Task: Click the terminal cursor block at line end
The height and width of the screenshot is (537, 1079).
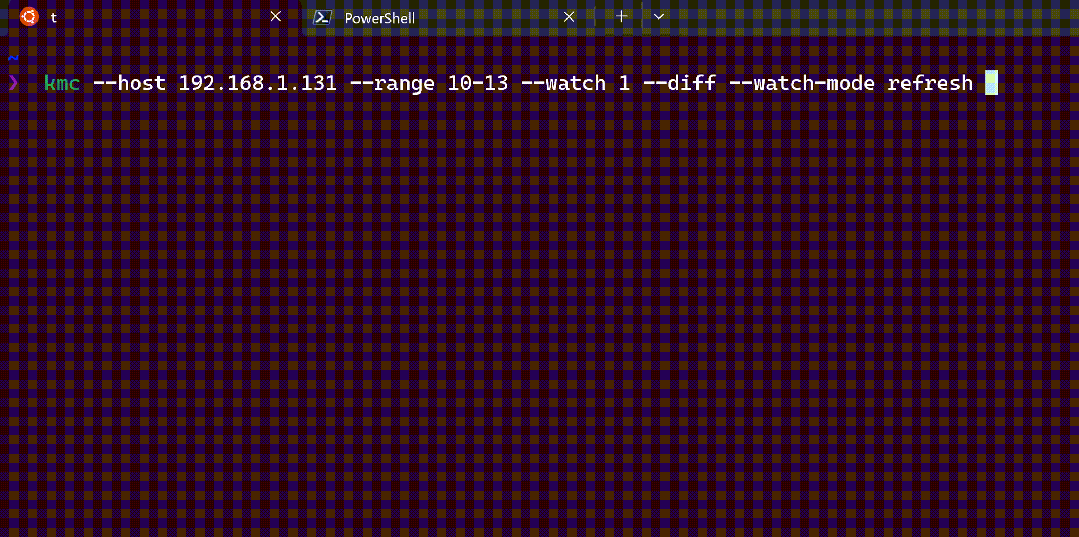Action: 991,83
